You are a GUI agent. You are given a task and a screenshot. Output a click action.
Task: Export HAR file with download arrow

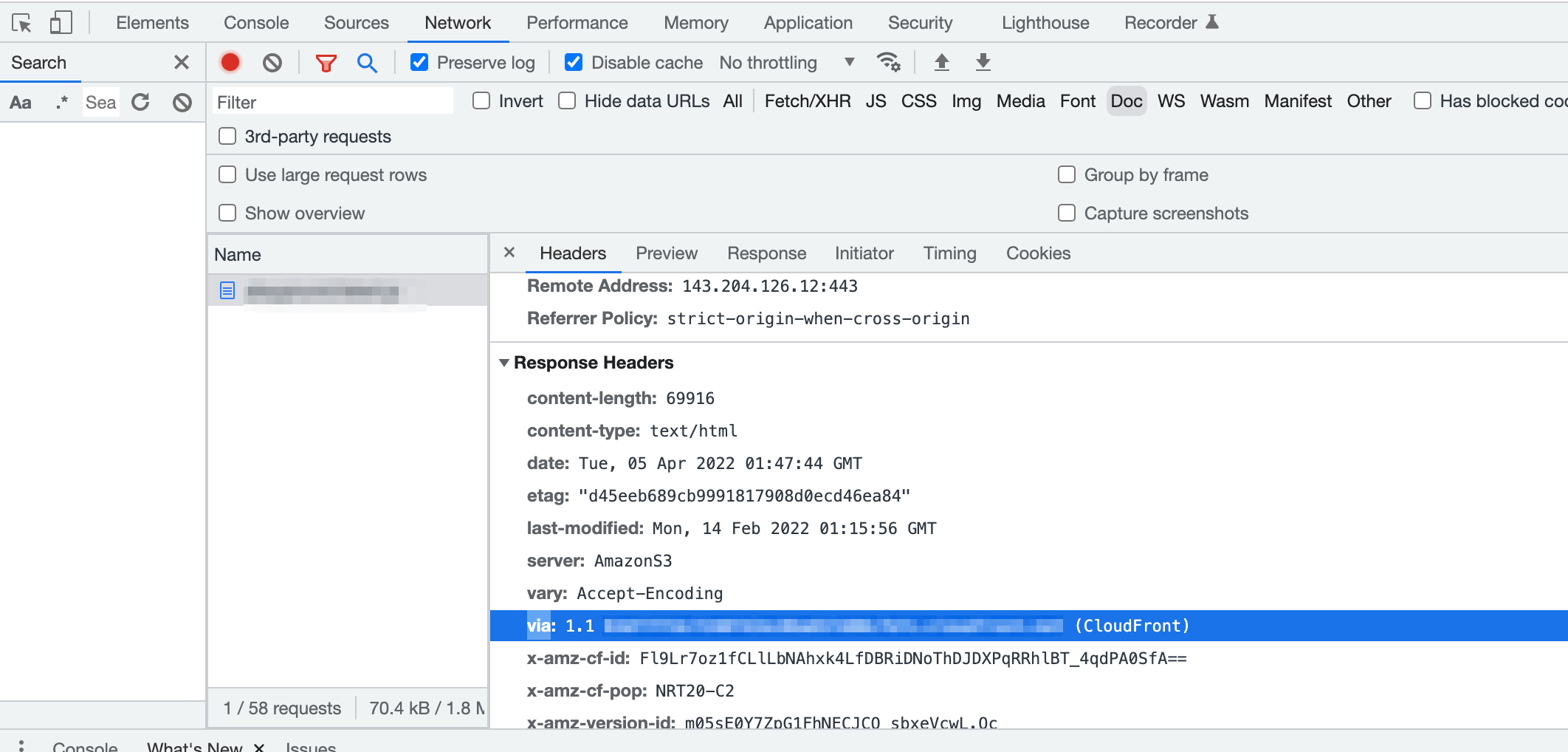click(x=983, y=62)
